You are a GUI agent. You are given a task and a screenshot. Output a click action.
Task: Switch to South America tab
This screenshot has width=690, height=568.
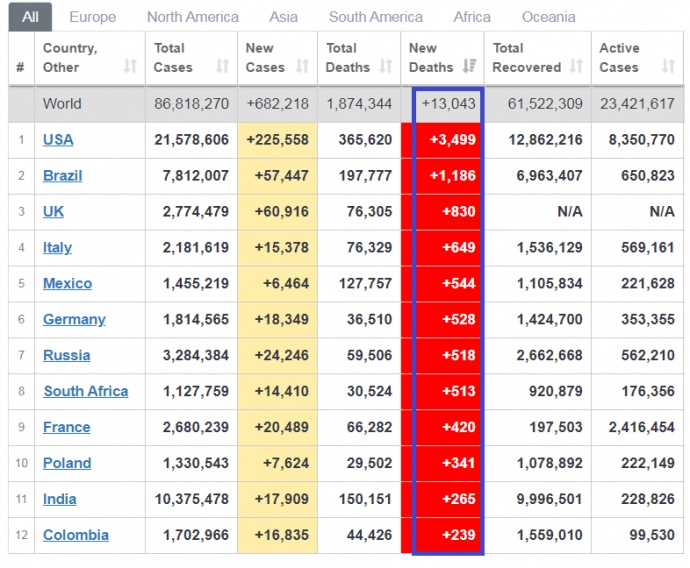click(375, 17)
